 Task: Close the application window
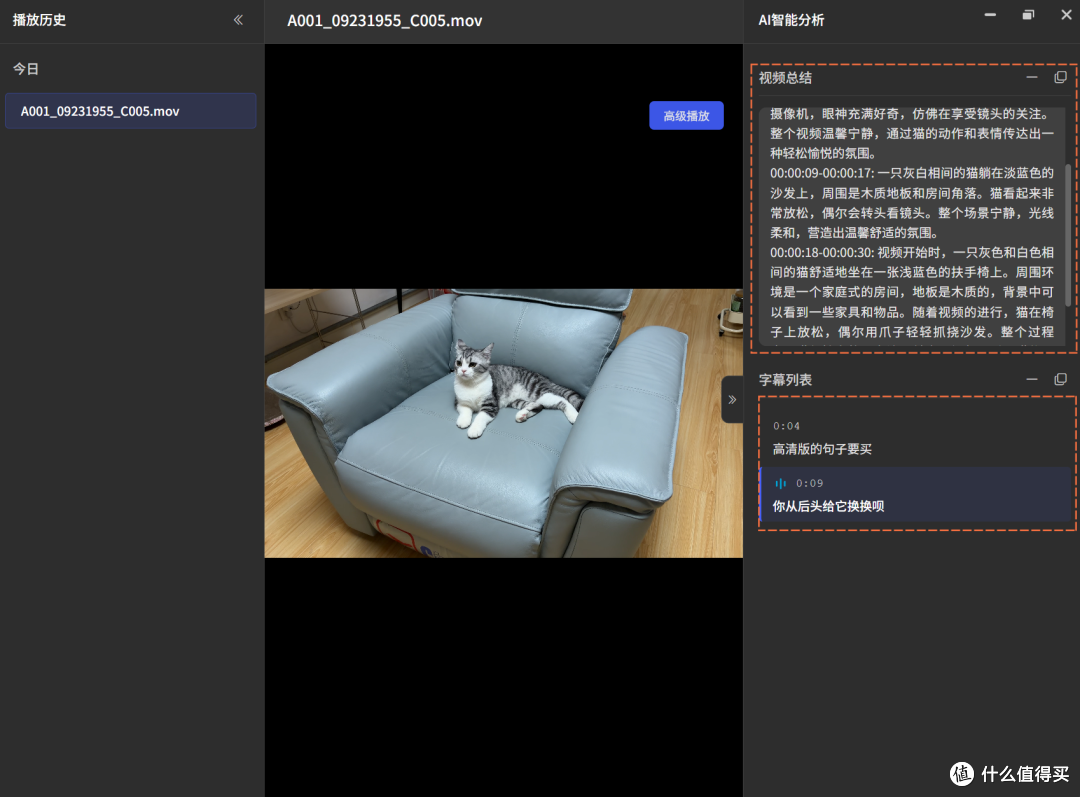1066,14
